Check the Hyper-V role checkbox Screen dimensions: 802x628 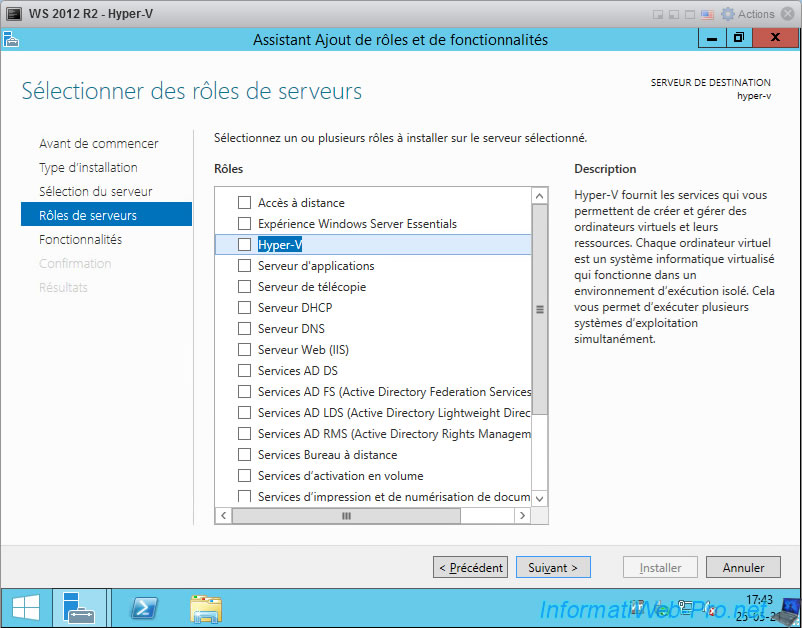click(244, 244)
